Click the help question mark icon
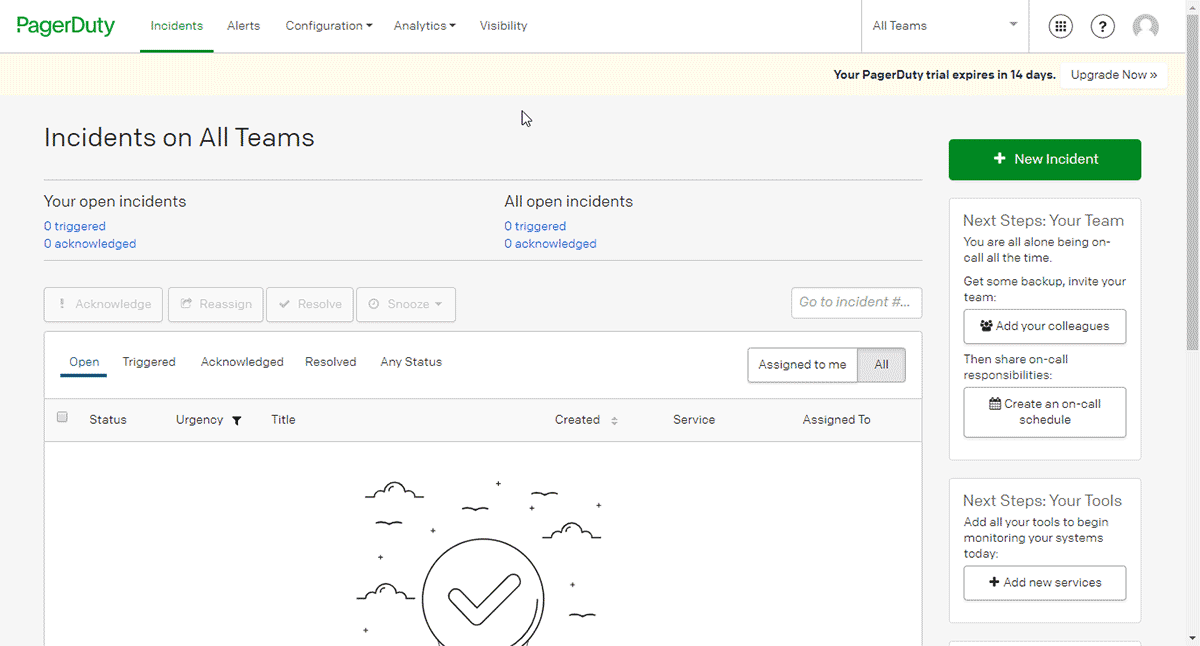The image size is (1200, 646). tap(1102, 26)
